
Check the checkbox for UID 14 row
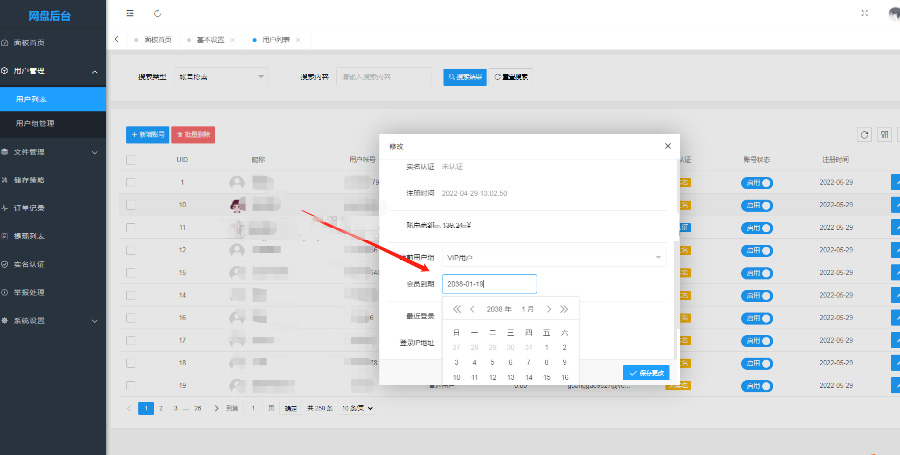[x=131, y=295]
